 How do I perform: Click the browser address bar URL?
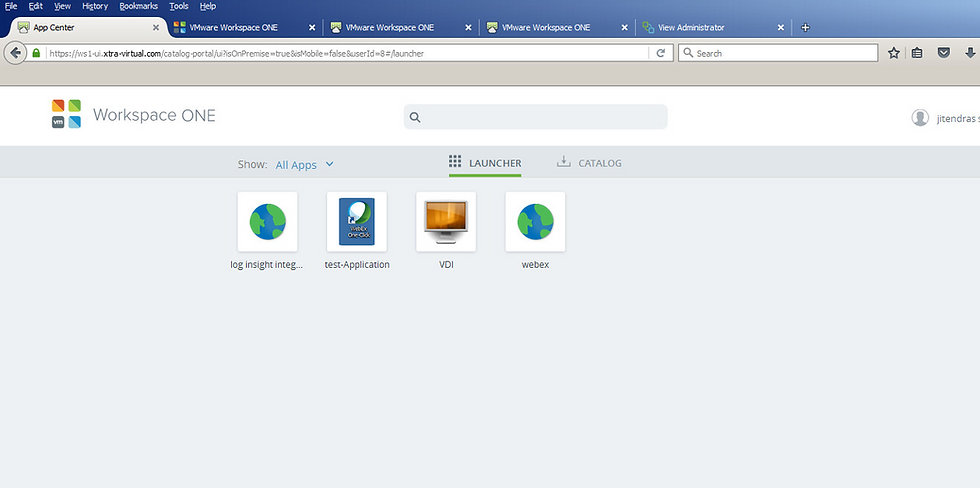pyautogui.click(x=236, y=54)
